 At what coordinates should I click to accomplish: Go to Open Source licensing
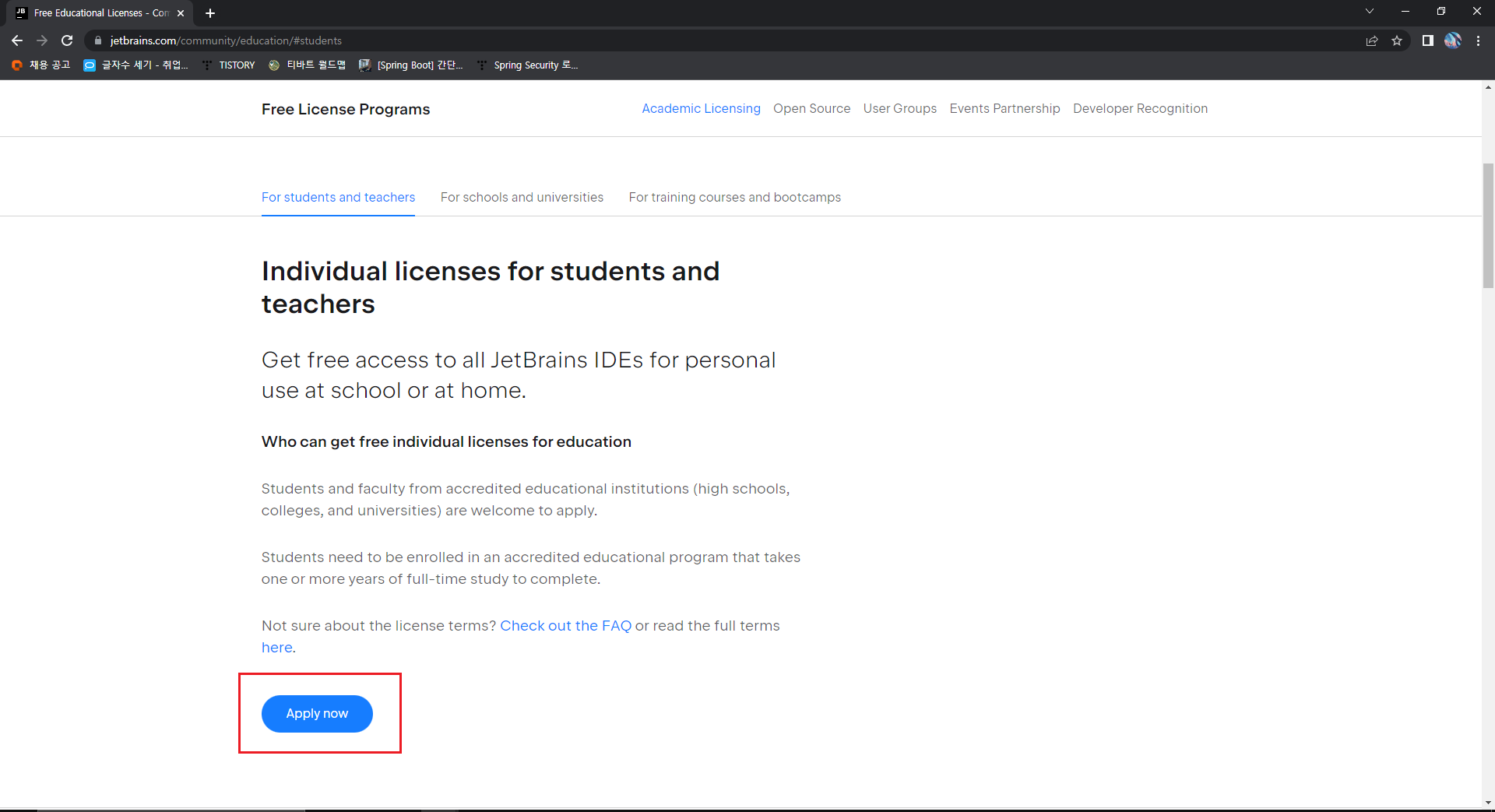(x=811, y=109)
